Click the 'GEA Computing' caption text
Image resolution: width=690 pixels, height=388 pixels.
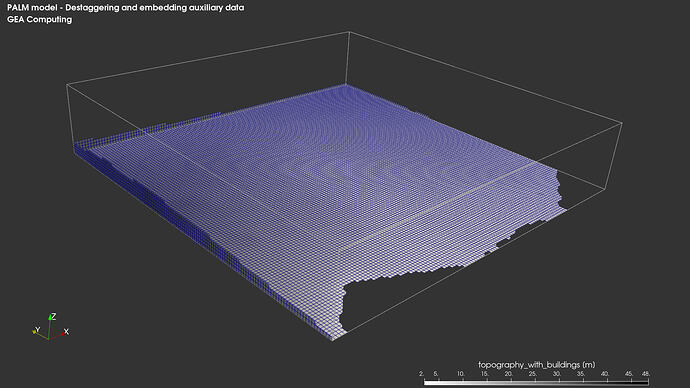pos(40,19)
